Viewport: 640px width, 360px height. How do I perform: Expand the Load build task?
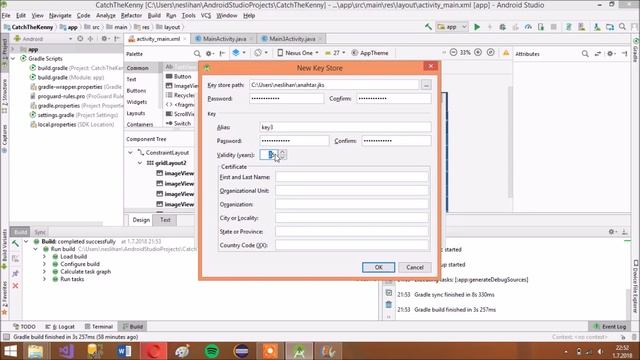point(44,257)
